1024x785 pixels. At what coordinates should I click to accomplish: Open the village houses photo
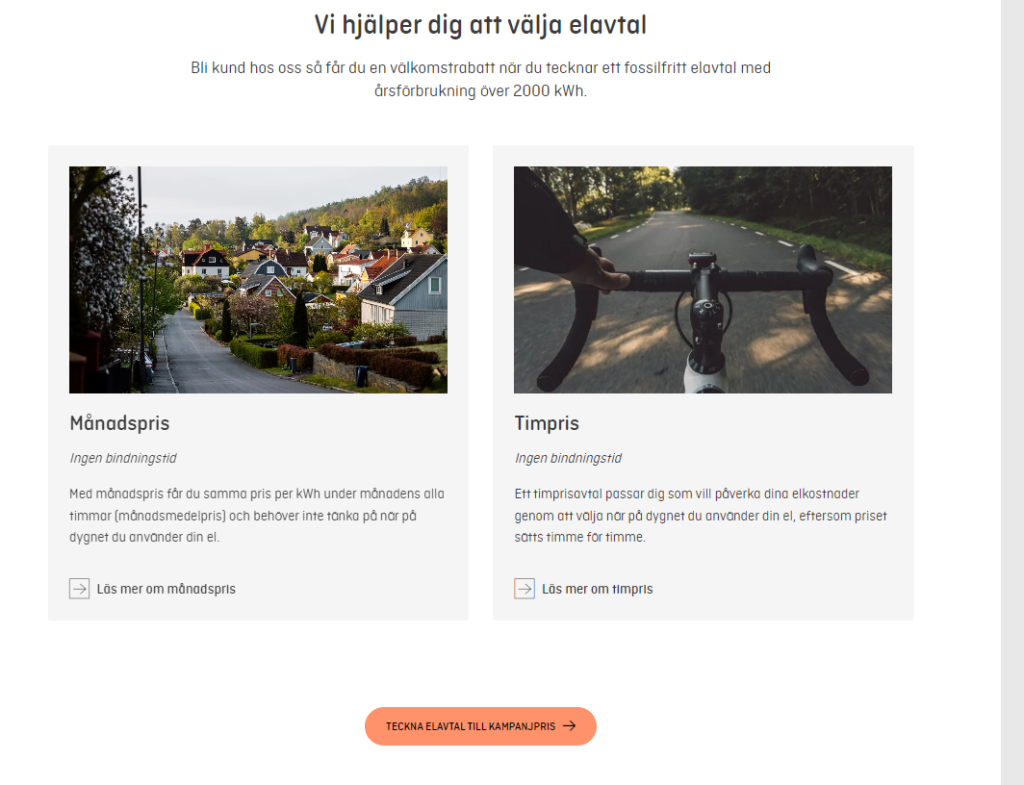[258, 280]
